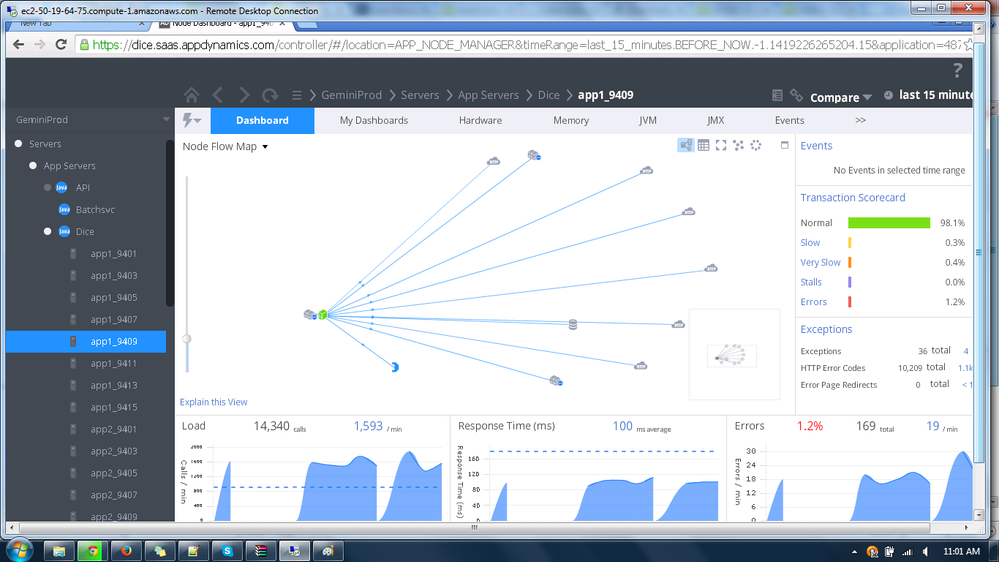Open the breadcrumb list menu icon
Screen dimensions: 999x562
(x=296, y=96)
